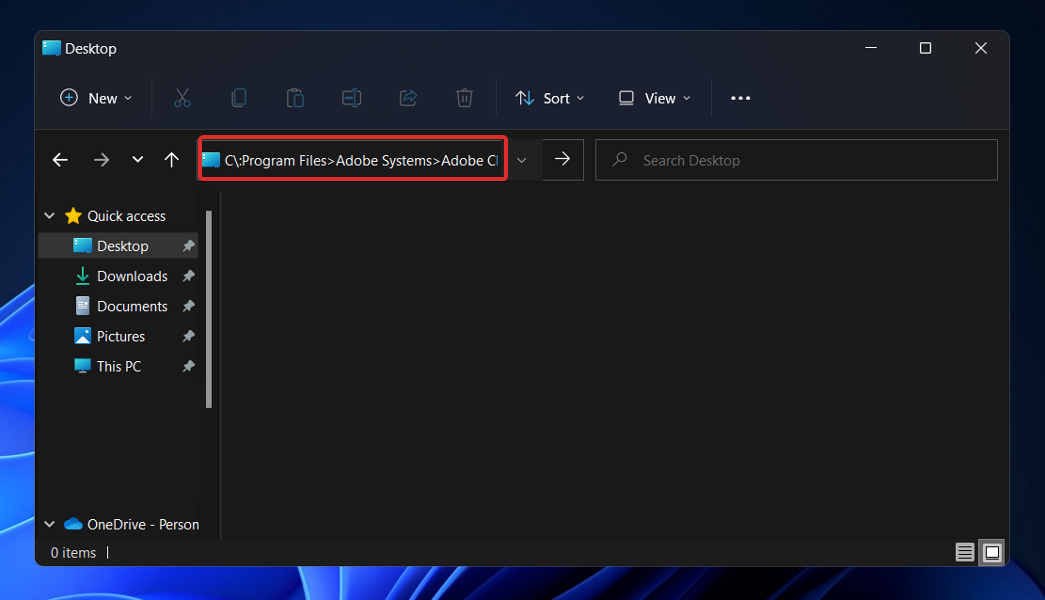
Task: Open recent locations dropdown chevron
Action: pos(137,159)
